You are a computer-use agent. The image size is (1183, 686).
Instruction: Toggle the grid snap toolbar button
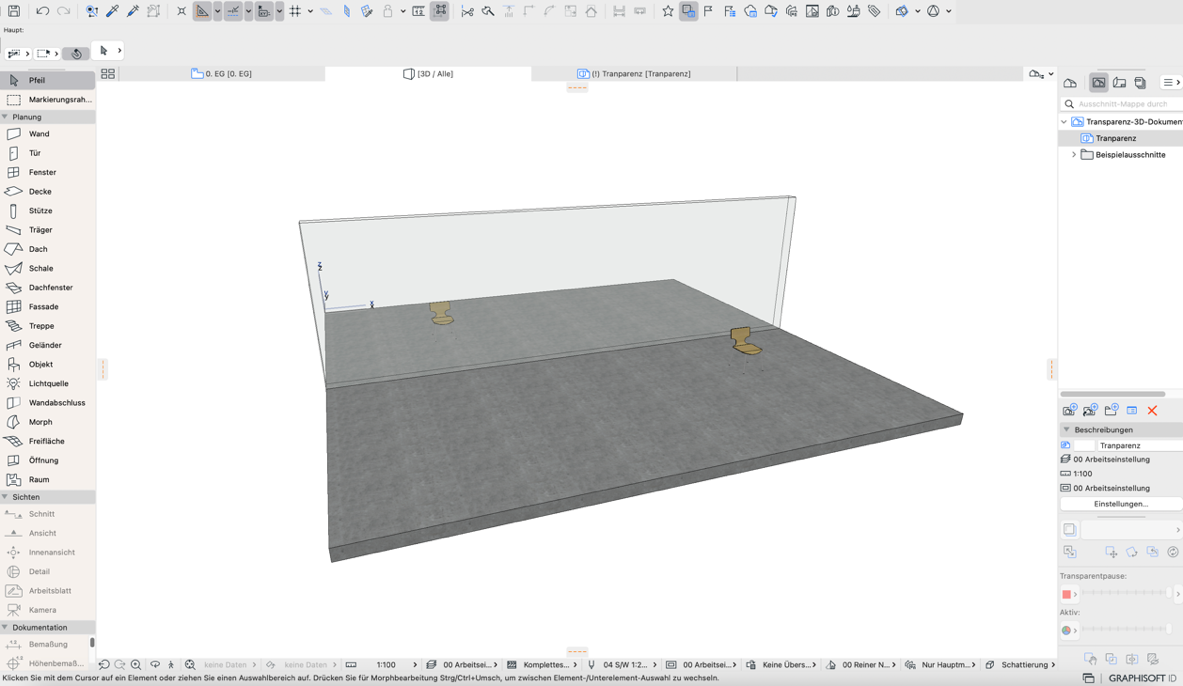click(295, 11)
